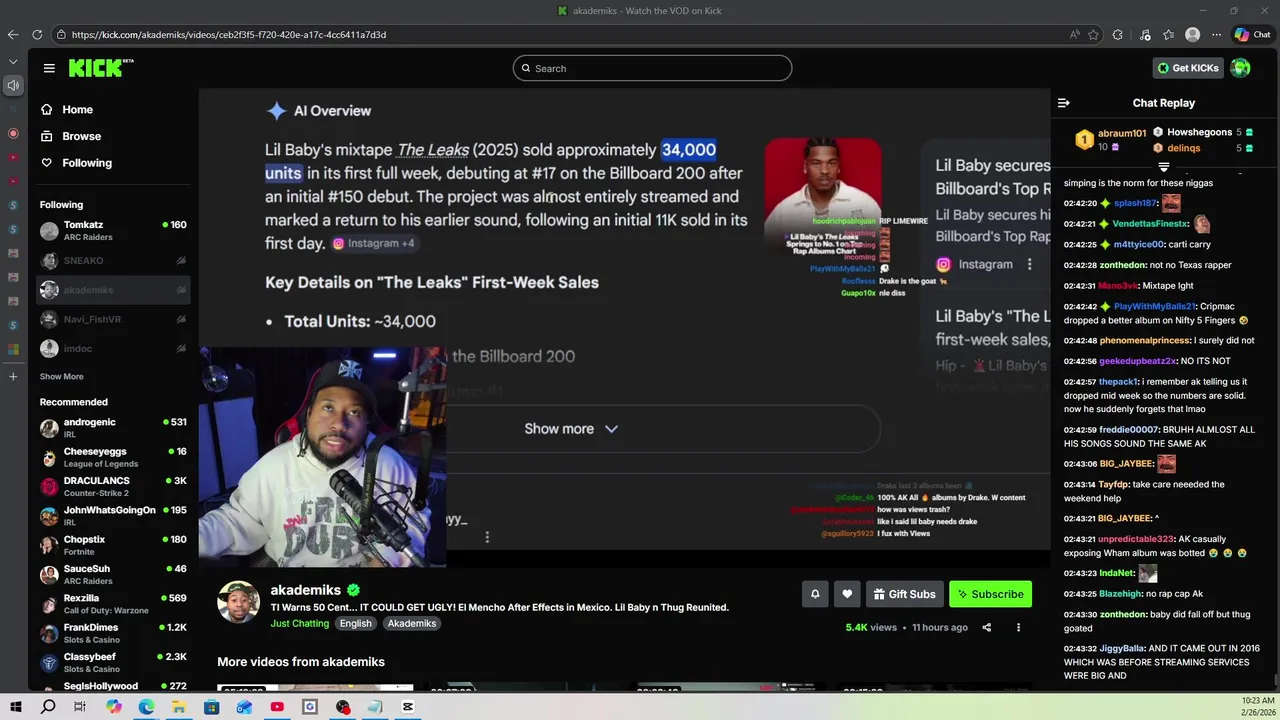Image resolution: width=1280 pixels, height=720 pixels.
Task: Open DRACULANCS recommended channel
Action: tap(112, 486)
